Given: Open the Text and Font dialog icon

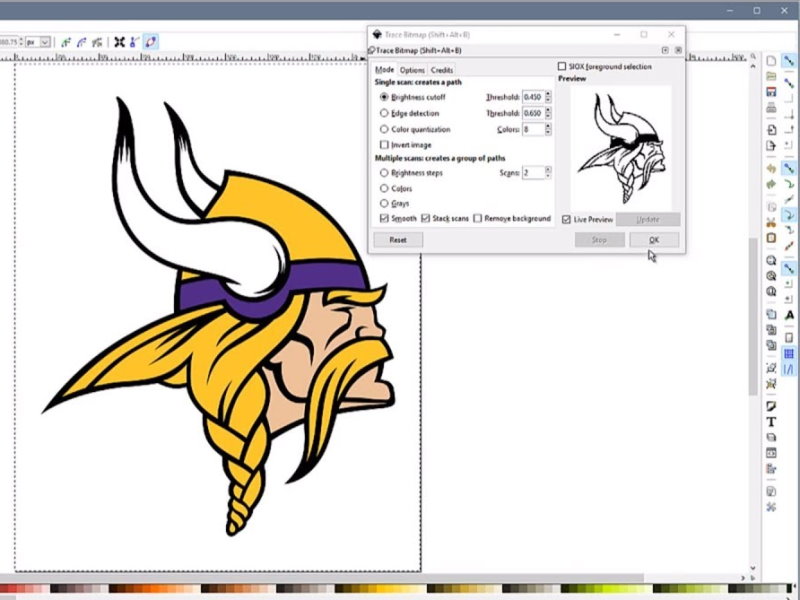Looking at the screenshot, I should coord(771,422).
